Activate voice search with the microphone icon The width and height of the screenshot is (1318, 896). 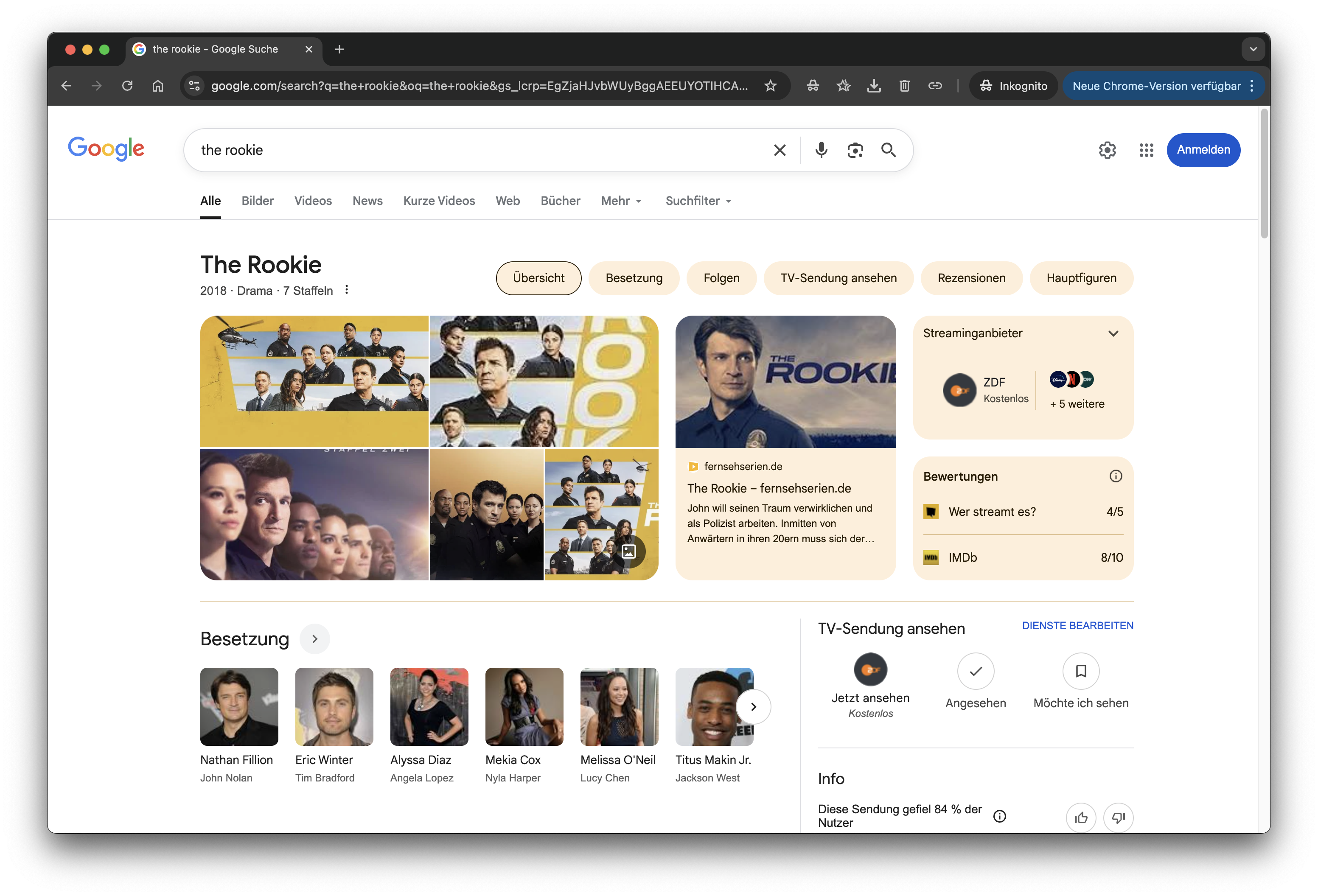[821, 150]
